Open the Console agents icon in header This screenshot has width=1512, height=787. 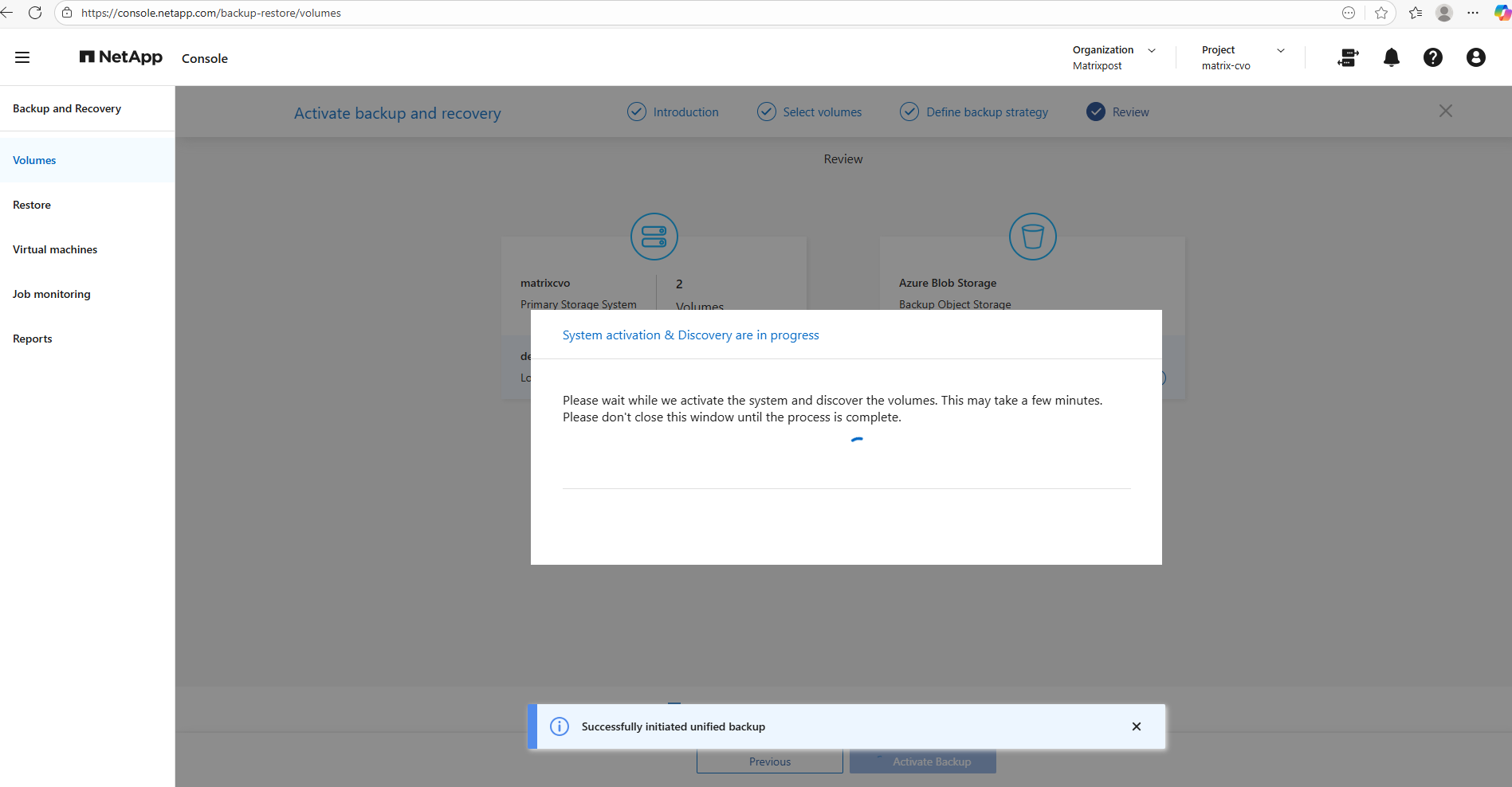(x=1348, y=57)
